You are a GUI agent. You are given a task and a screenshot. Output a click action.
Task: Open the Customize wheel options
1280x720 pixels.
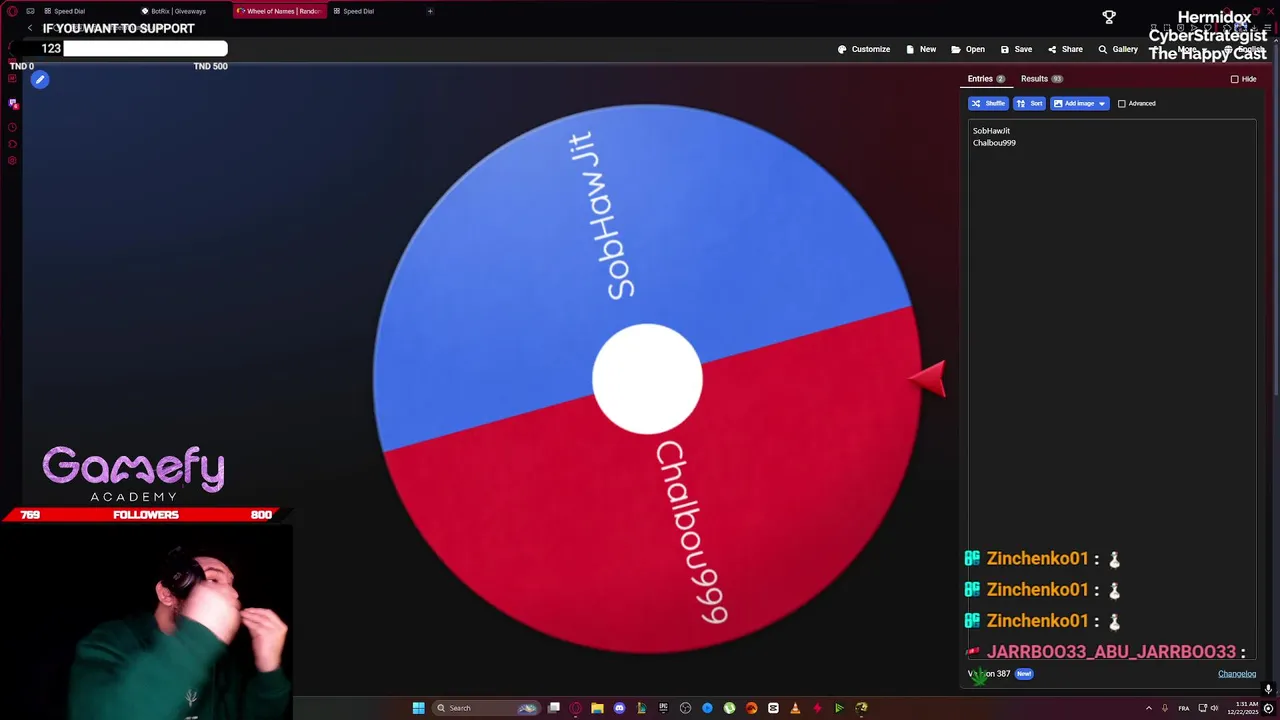point(864,49)
